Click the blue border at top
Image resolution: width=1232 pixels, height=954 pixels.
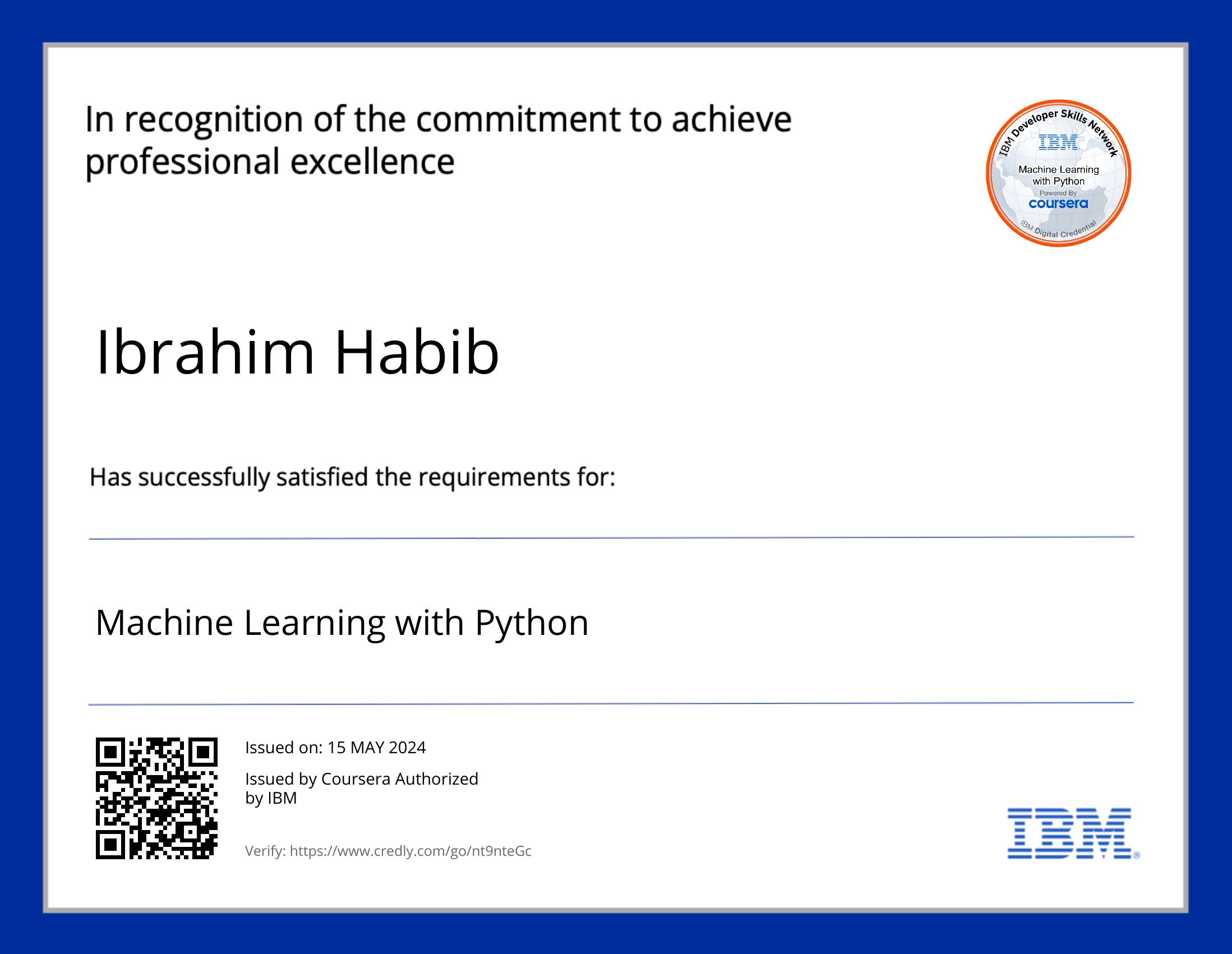[616, 20]
